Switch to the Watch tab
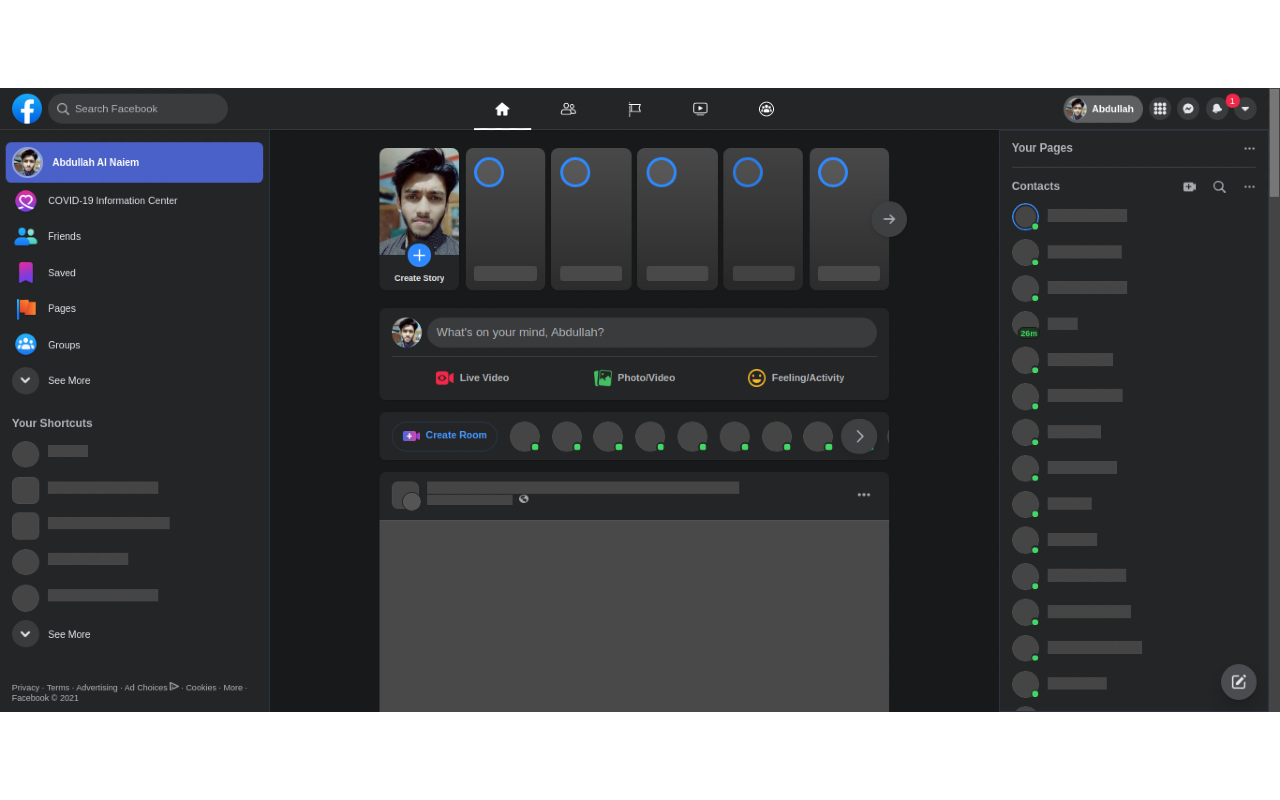1280x800 pixels. [700, 109]
